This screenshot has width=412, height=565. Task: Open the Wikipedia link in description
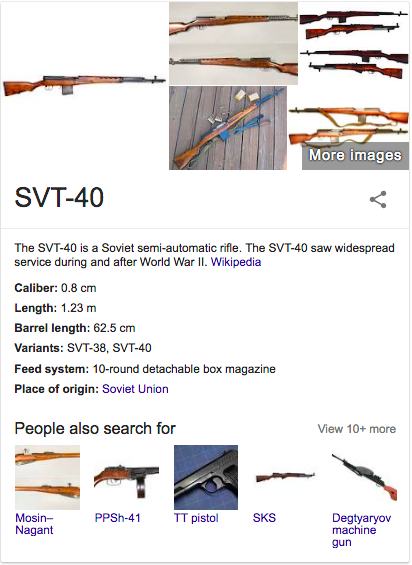(x=236, y=262)
